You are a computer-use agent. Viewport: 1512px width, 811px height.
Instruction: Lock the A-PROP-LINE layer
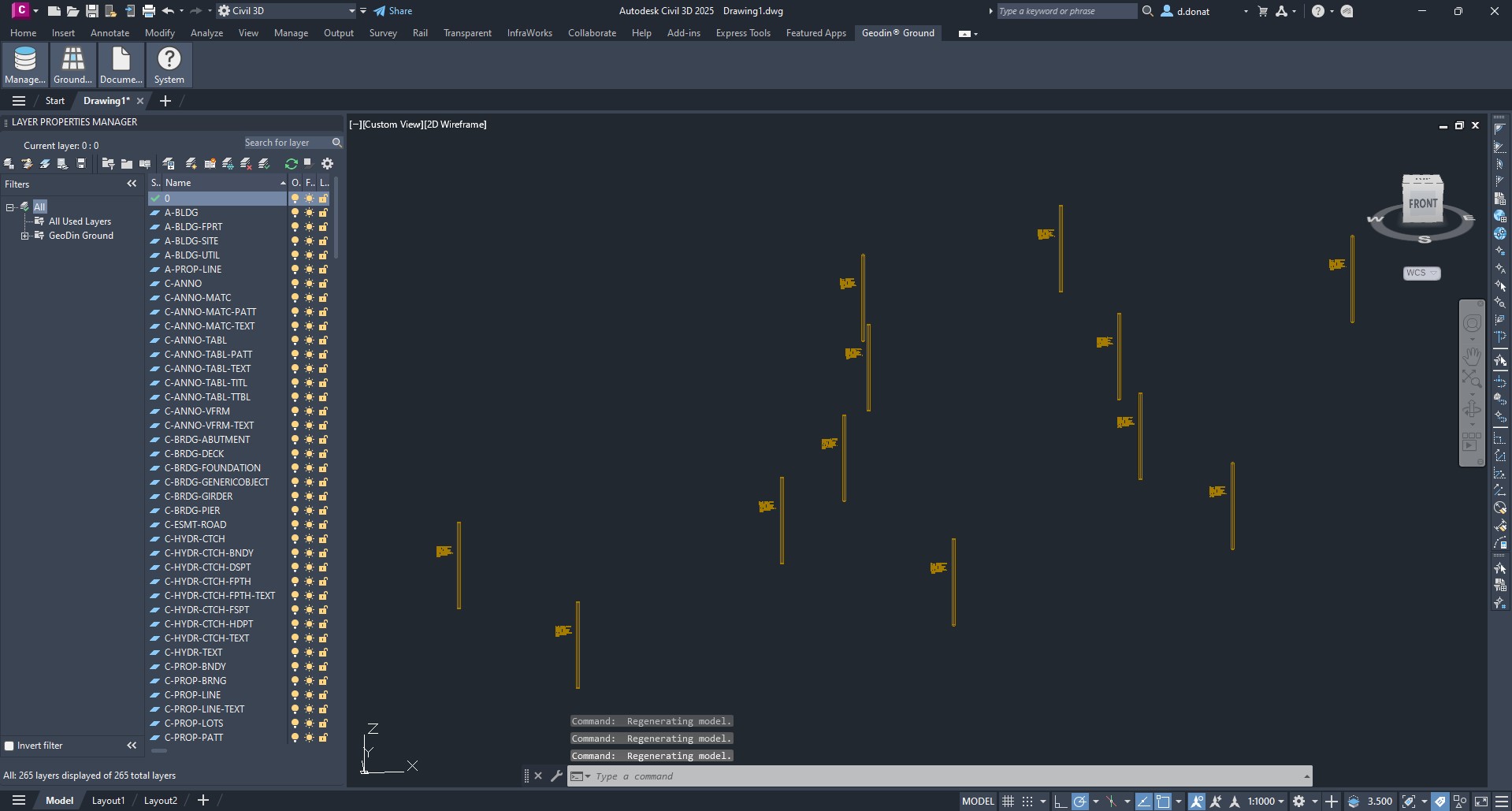[x=323, y=270]
